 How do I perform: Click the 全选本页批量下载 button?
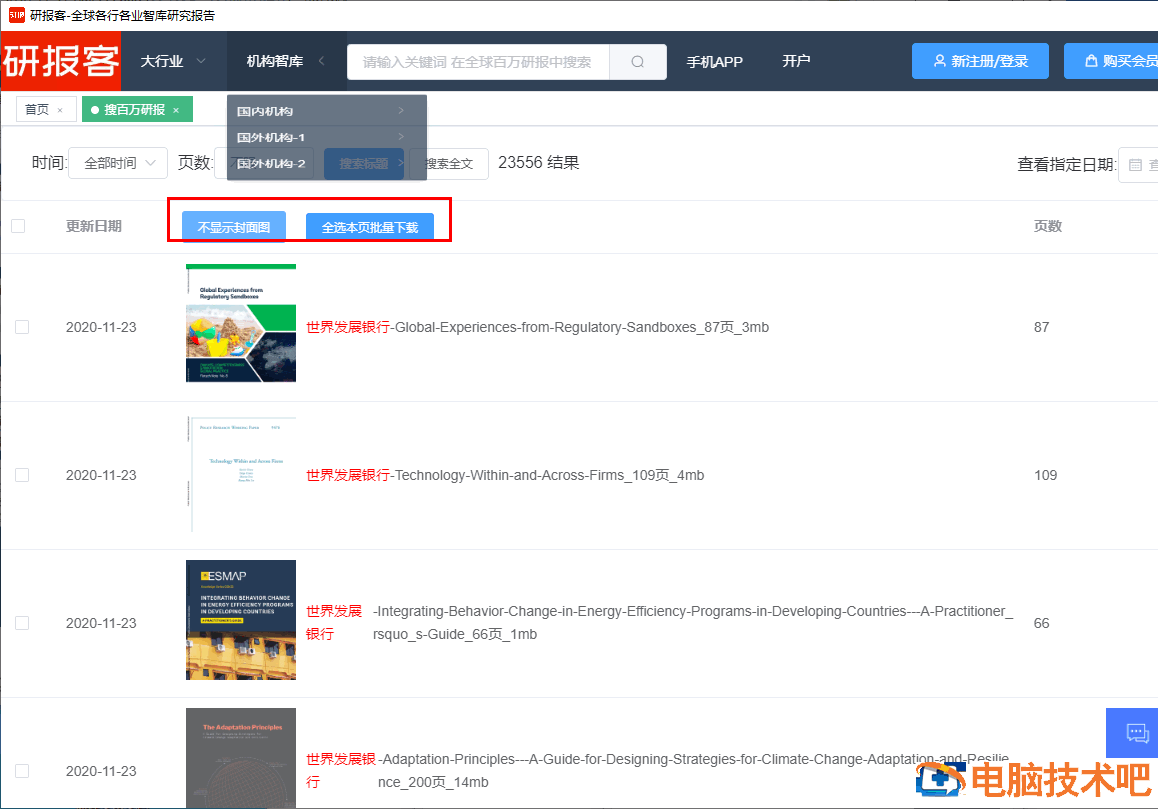[369, 228]
